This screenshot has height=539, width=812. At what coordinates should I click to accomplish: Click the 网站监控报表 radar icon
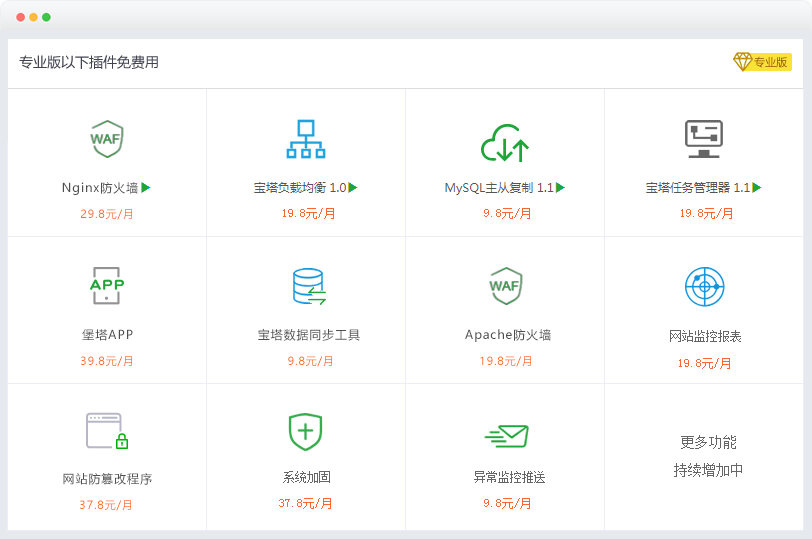pyautogui.click(x=704, y=286)
